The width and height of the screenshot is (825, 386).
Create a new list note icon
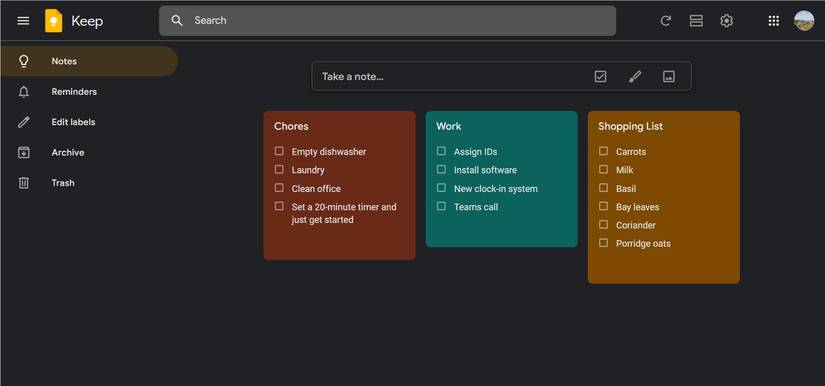click(x=600, y=76)
